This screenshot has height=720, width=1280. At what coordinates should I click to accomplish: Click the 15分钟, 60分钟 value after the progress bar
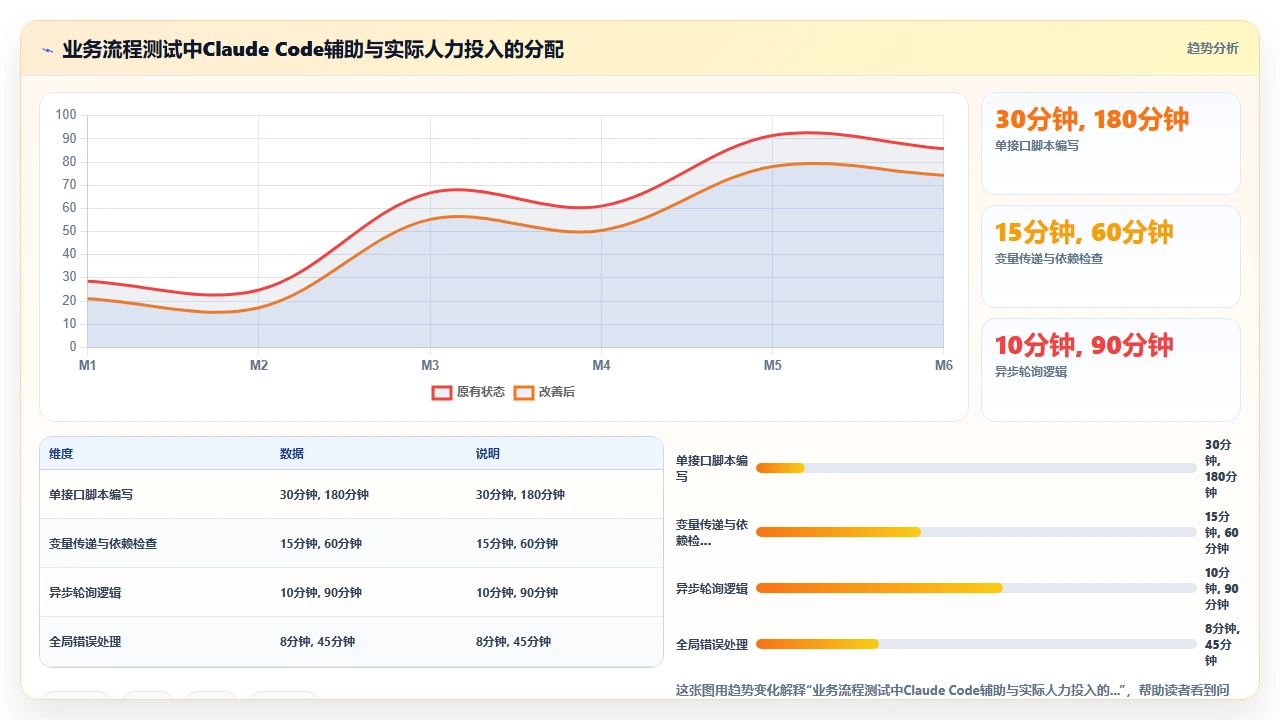(x=1222, y=532)
